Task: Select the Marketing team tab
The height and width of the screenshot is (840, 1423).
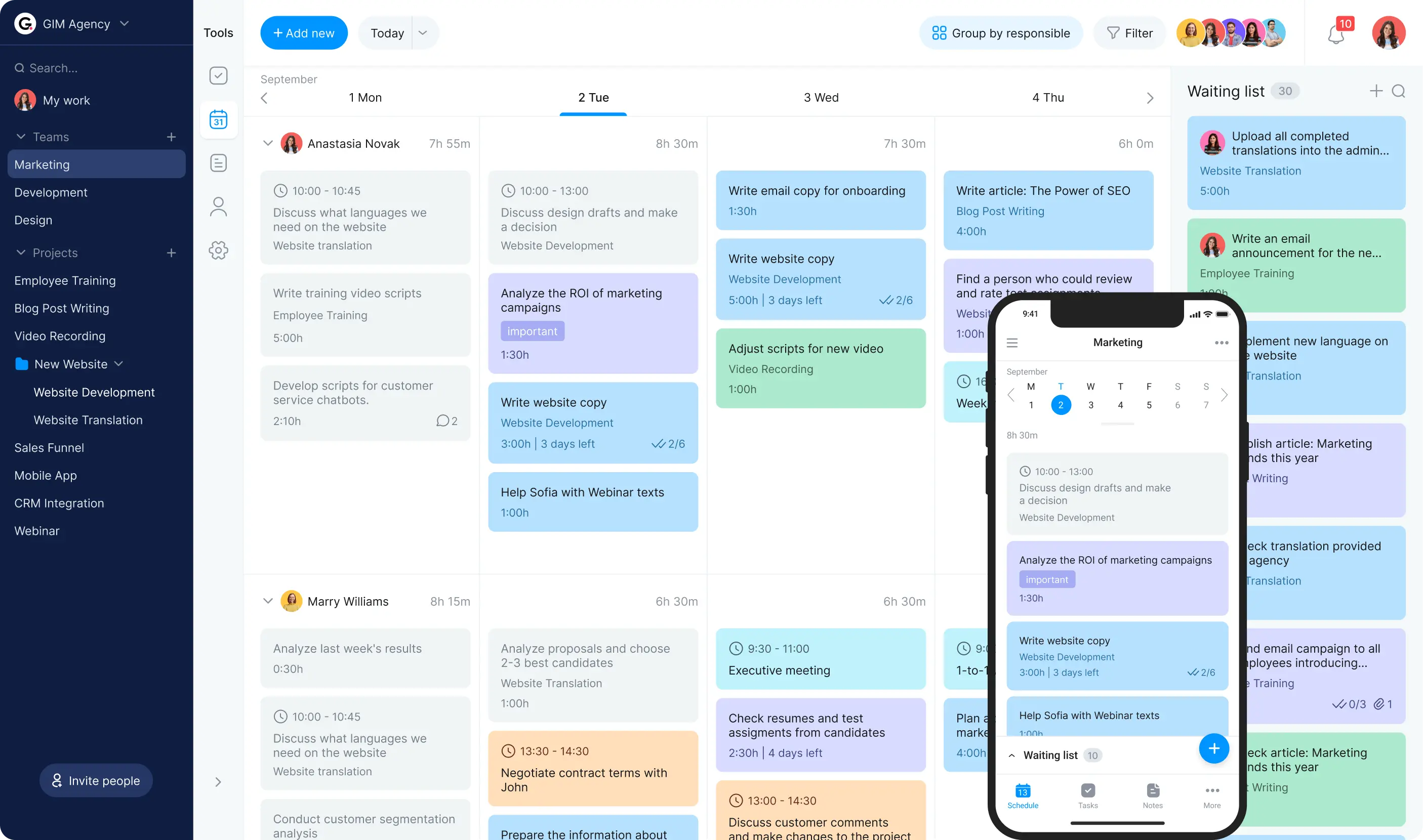Action: pos(96,164)
